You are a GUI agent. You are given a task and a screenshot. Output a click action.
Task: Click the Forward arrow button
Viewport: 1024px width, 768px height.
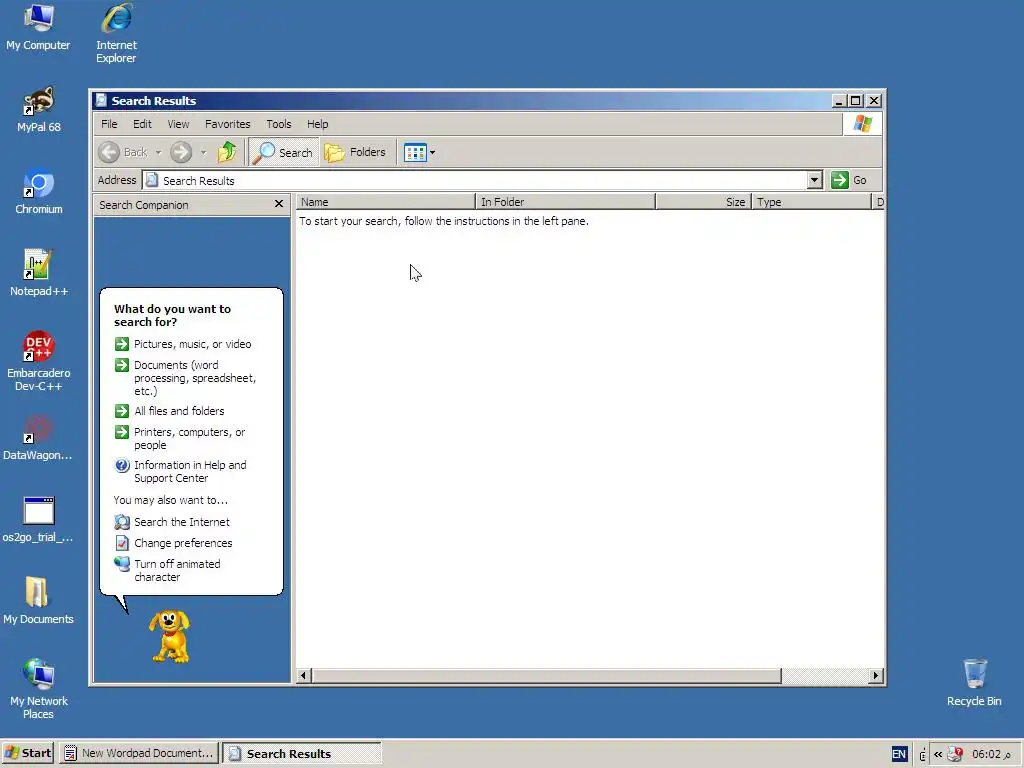tap(181, 152)
